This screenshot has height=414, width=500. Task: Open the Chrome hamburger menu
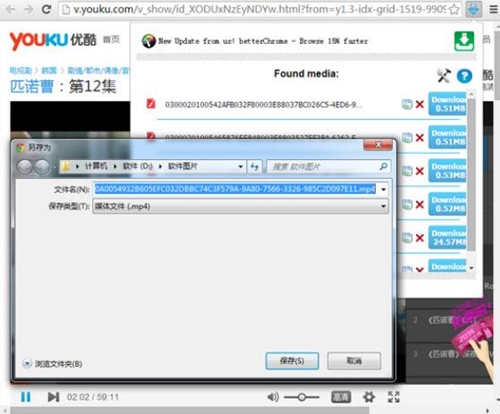click(494, 9)
